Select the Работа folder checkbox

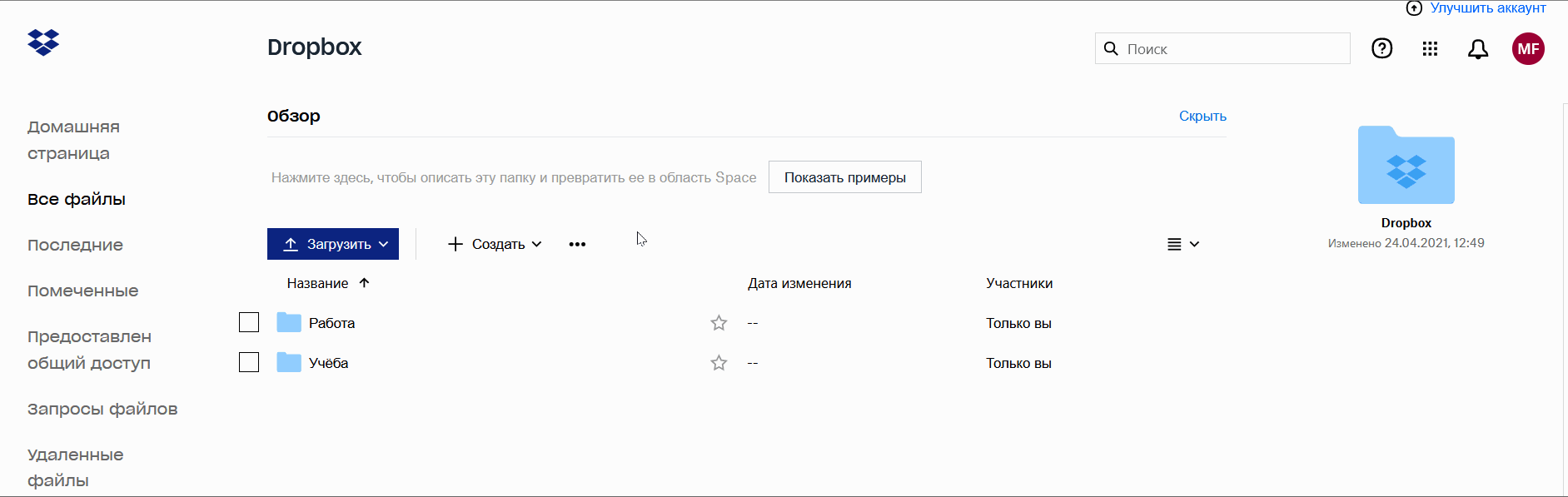[249, 322]
